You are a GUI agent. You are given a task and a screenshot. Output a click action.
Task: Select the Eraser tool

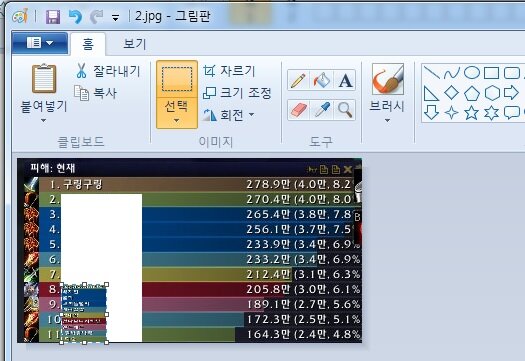[298, 110]
